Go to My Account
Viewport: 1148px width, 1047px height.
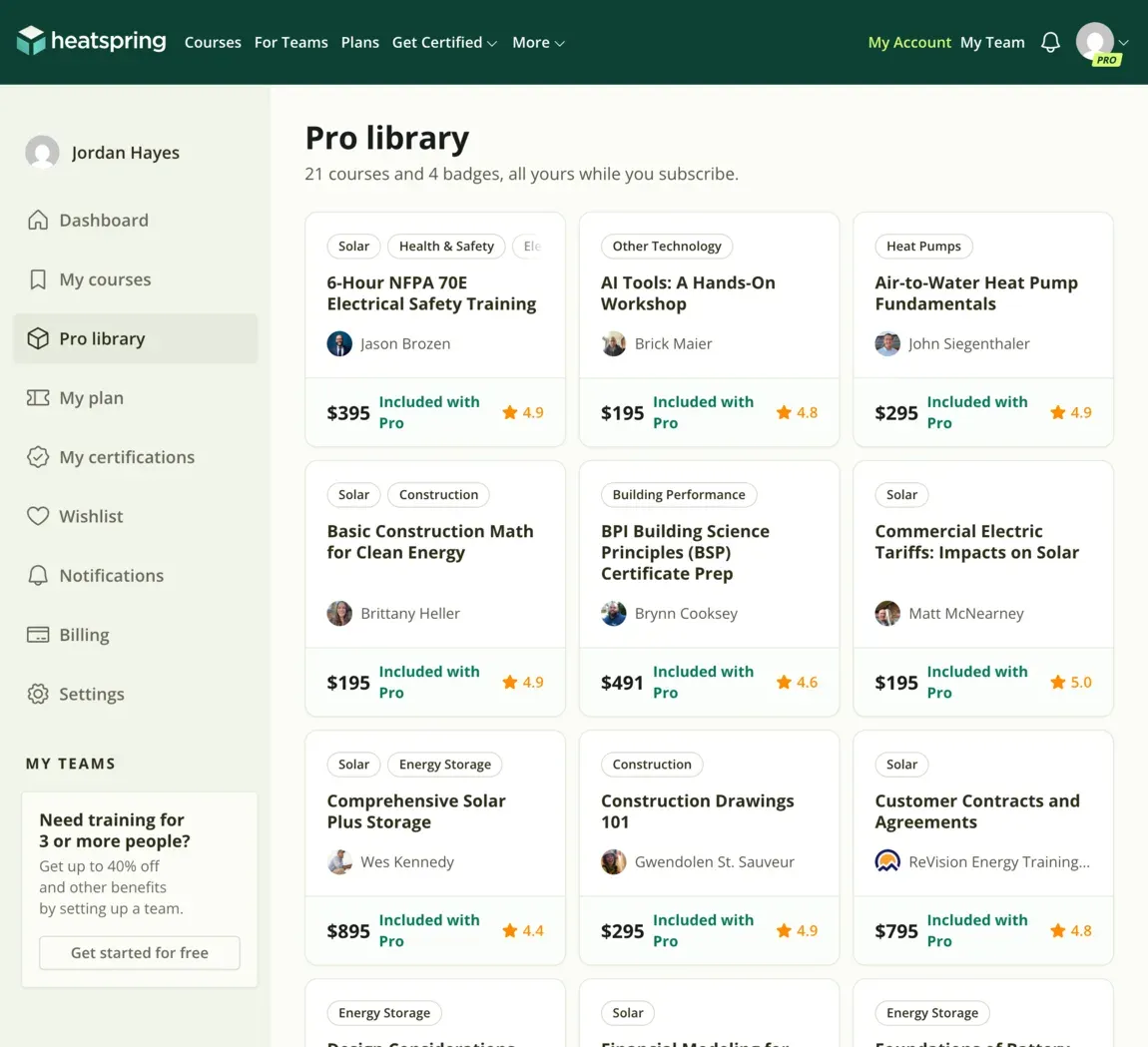click(909, 43)
